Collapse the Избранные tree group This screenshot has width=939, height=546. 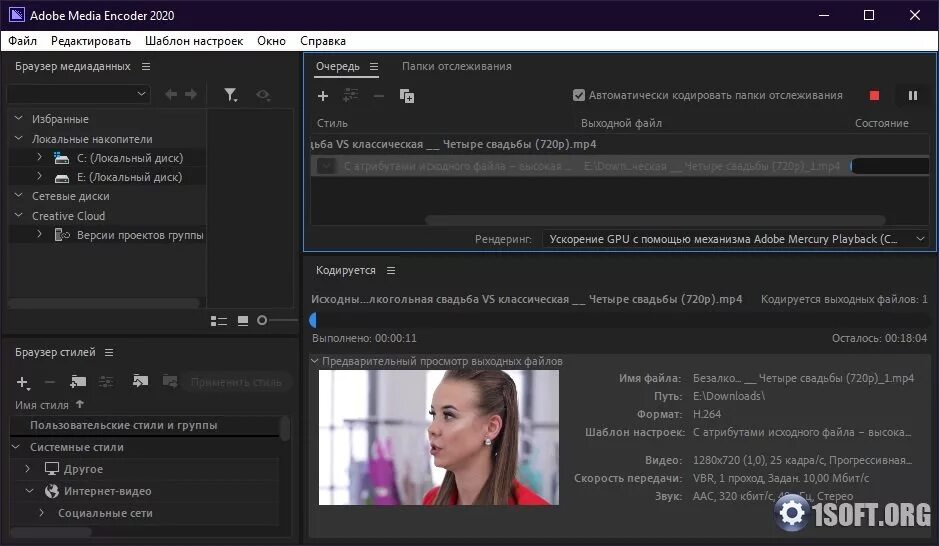coord(19,119)
